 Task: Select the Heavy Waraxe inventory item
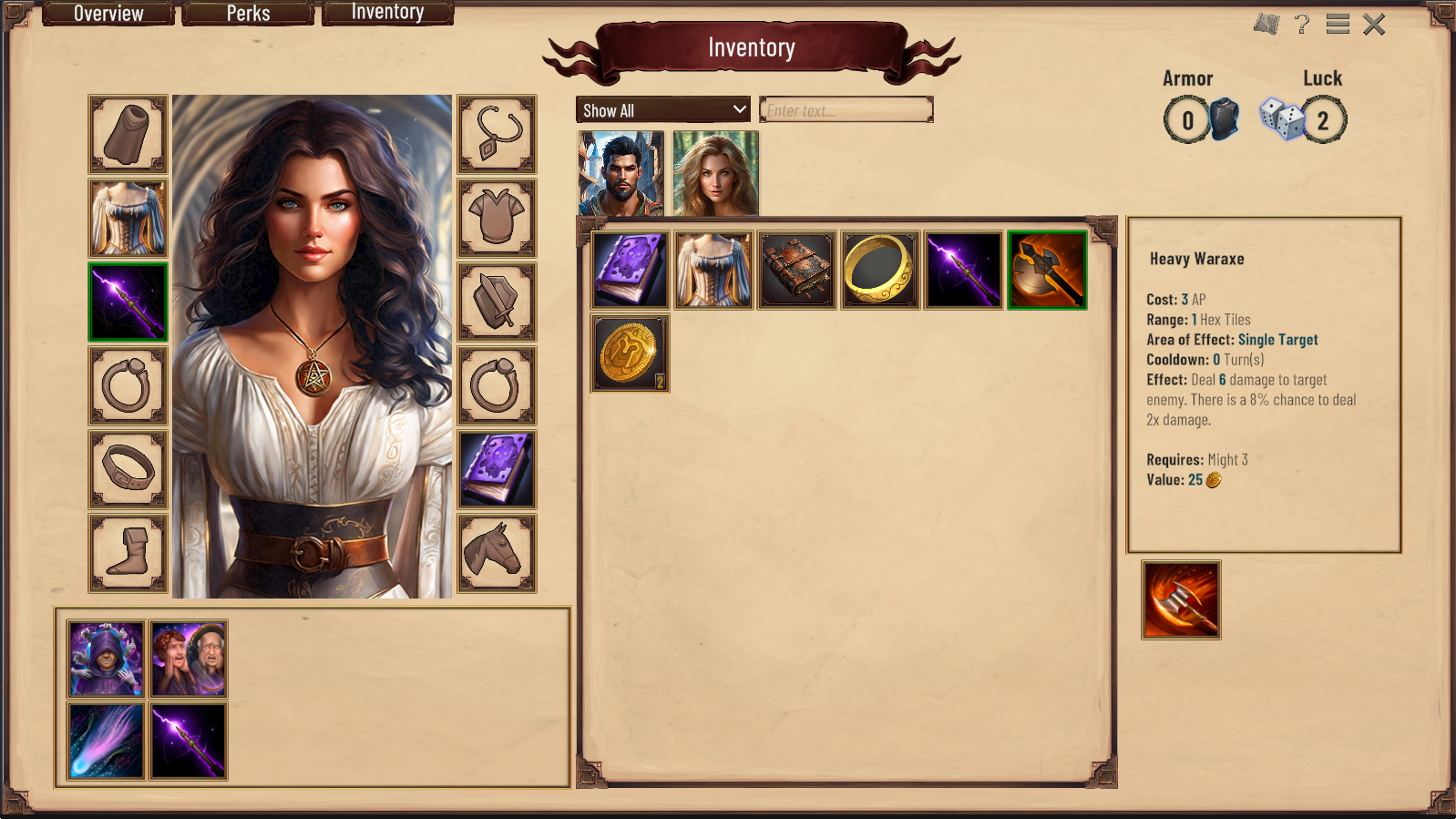(1047, 271)
